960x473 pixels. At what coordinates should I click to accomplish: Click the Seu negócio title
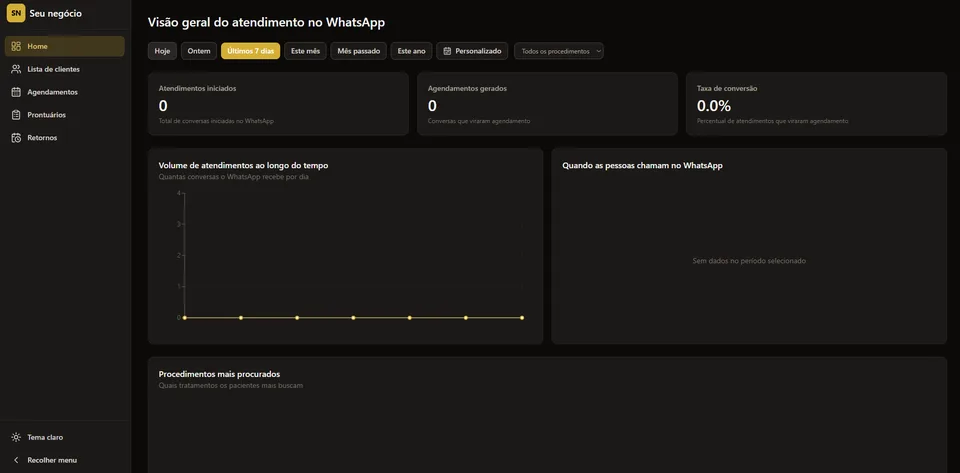[55, 13]
